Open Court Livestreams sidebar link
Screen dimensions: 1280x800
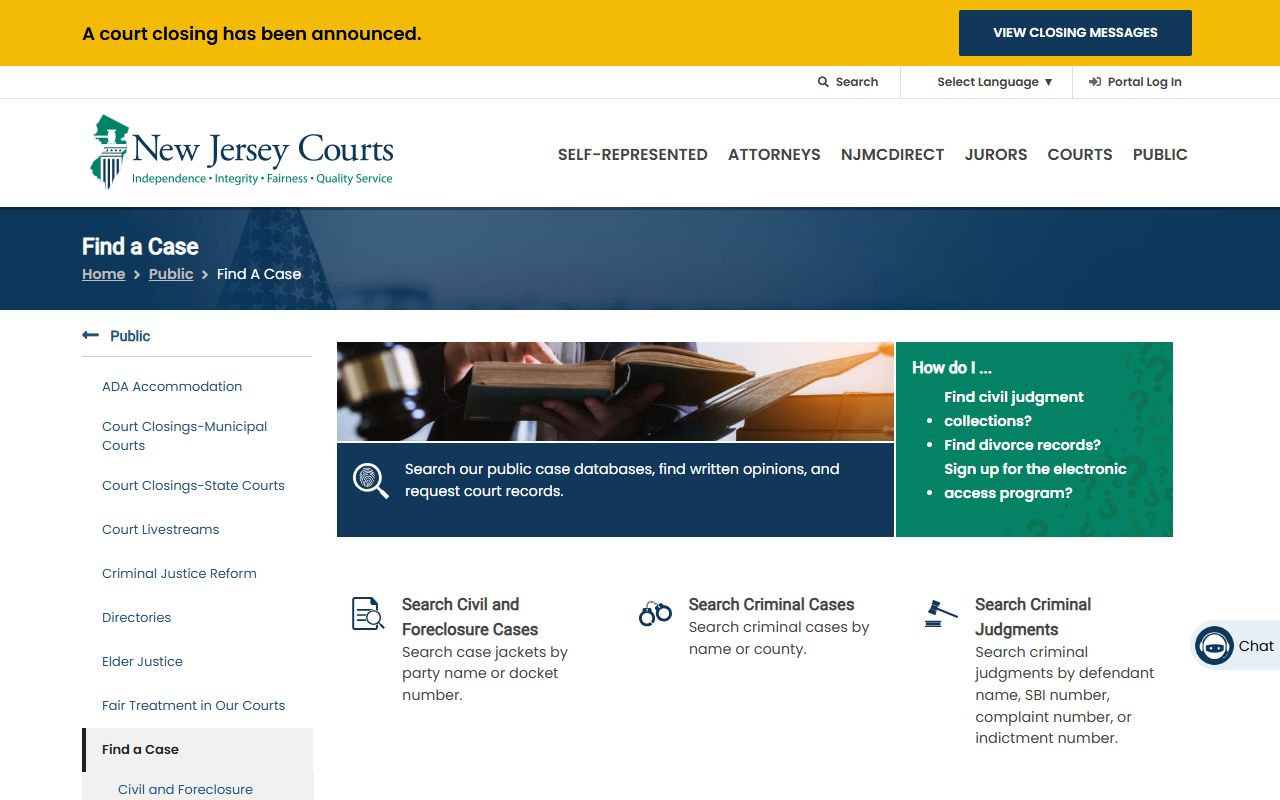point(160,529)
